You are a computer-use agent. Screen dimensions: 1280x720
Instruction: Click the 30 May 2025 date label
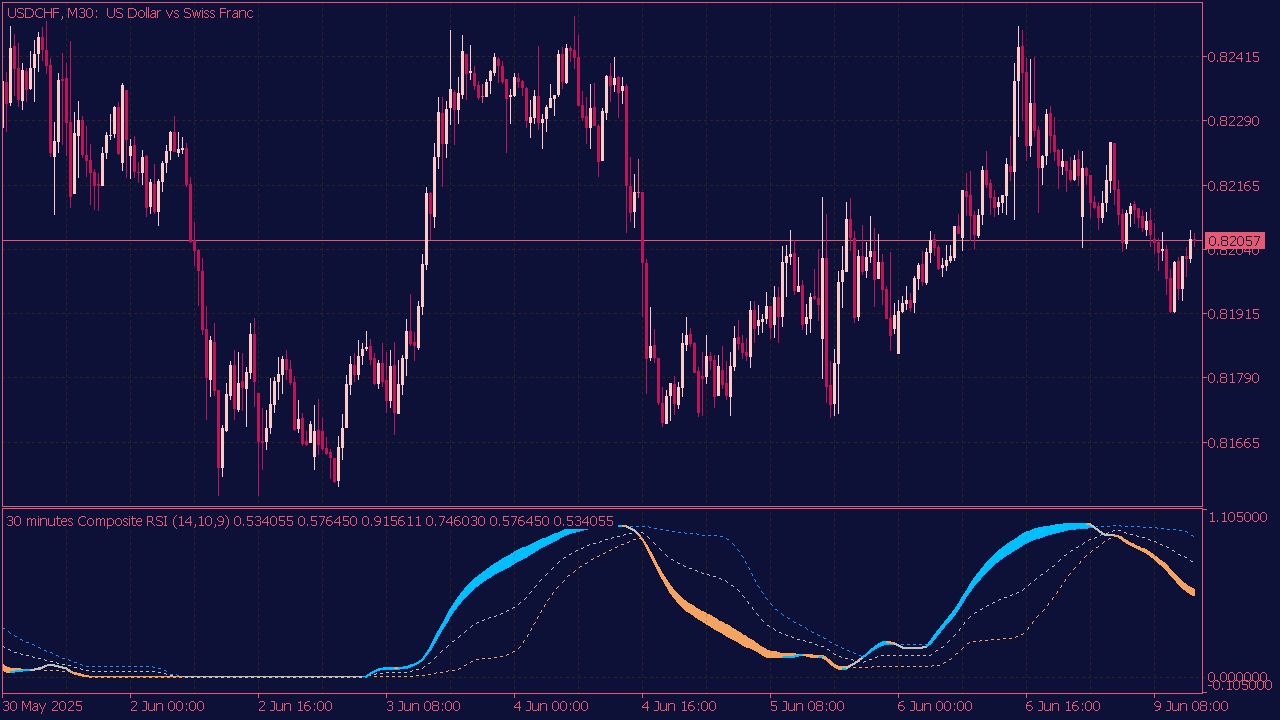pyautogui.click(x=43, y=706)
